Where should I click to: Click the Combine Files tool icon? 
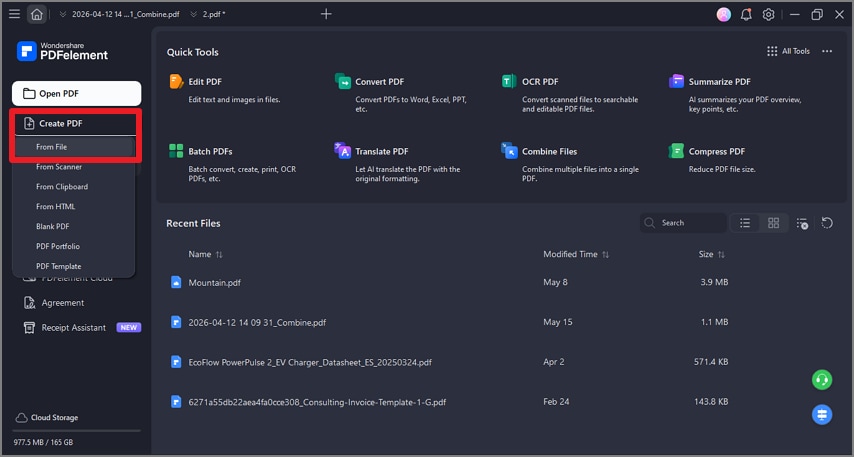pos(509,151)
